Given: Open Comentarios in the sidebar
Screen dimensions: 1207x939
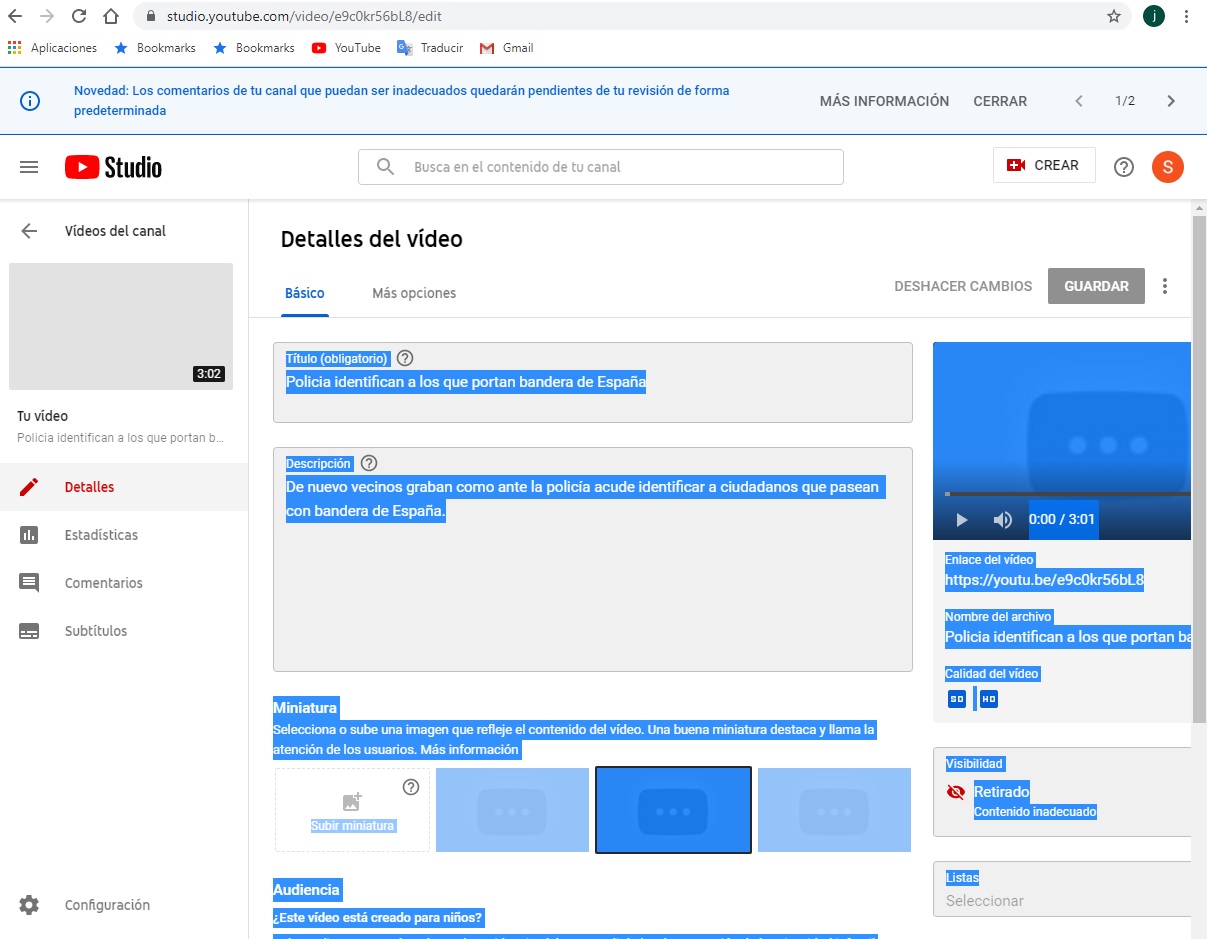Looking at the screenshot, I should click(103, 583).
